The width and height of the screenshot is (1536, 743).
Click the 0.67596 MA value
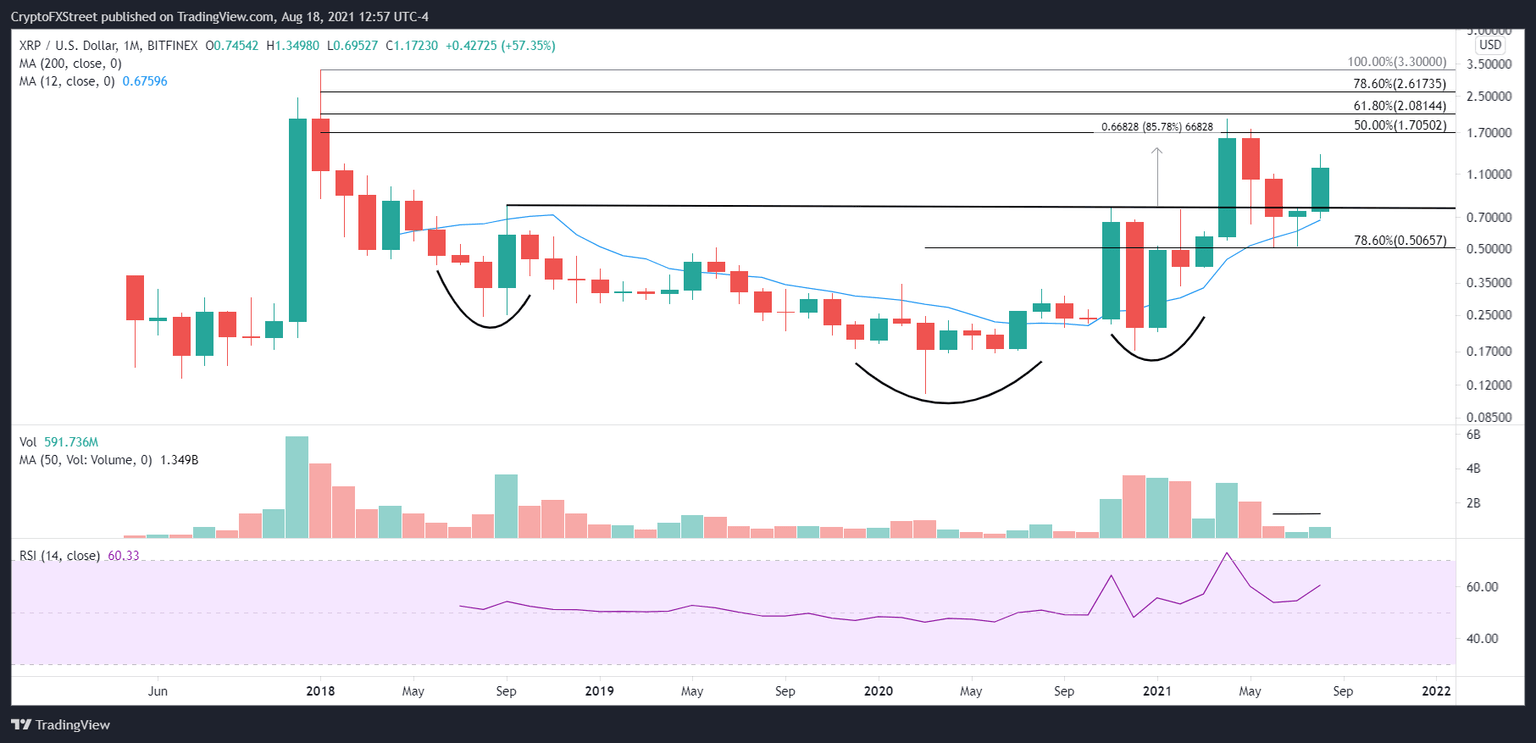[x=144, y=80]
